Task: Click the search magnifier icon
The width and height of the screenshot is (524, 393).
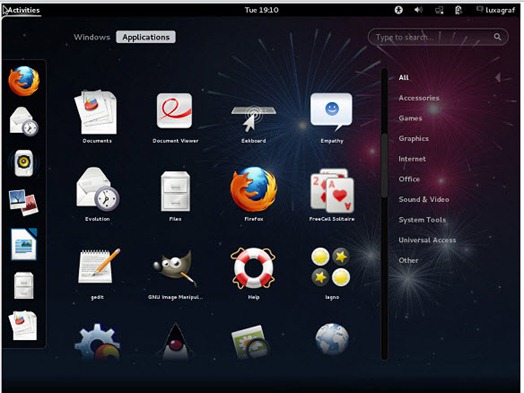Action: point(497,37)
